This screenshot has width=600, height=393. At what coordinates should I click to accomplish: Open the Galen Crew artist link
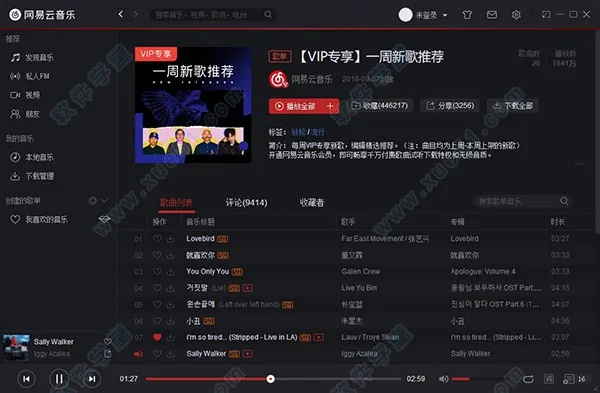pyautogui.click(x=360, y=272)
